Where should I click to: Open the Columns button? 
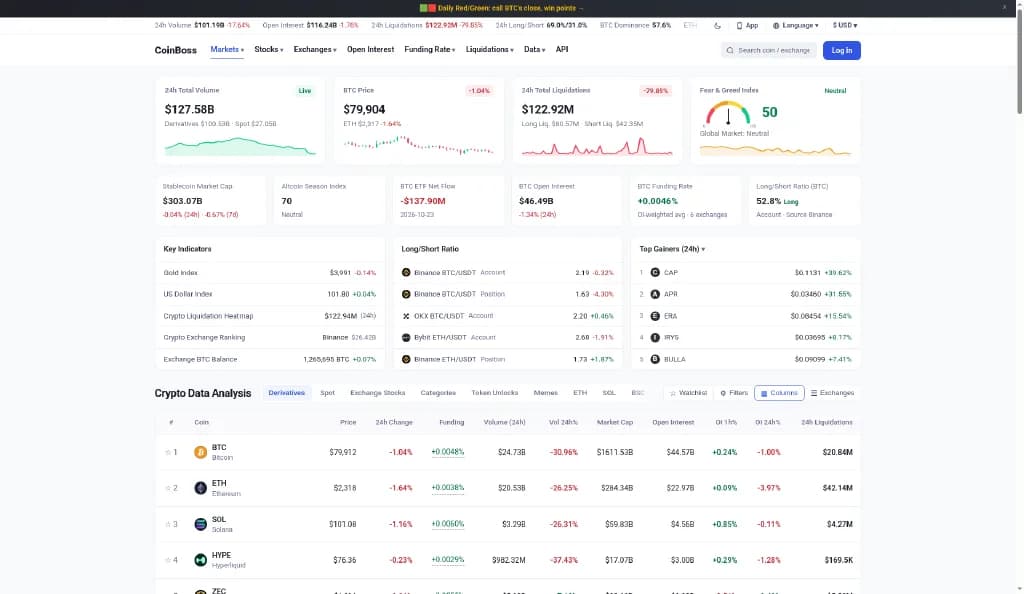coord(778,393)
